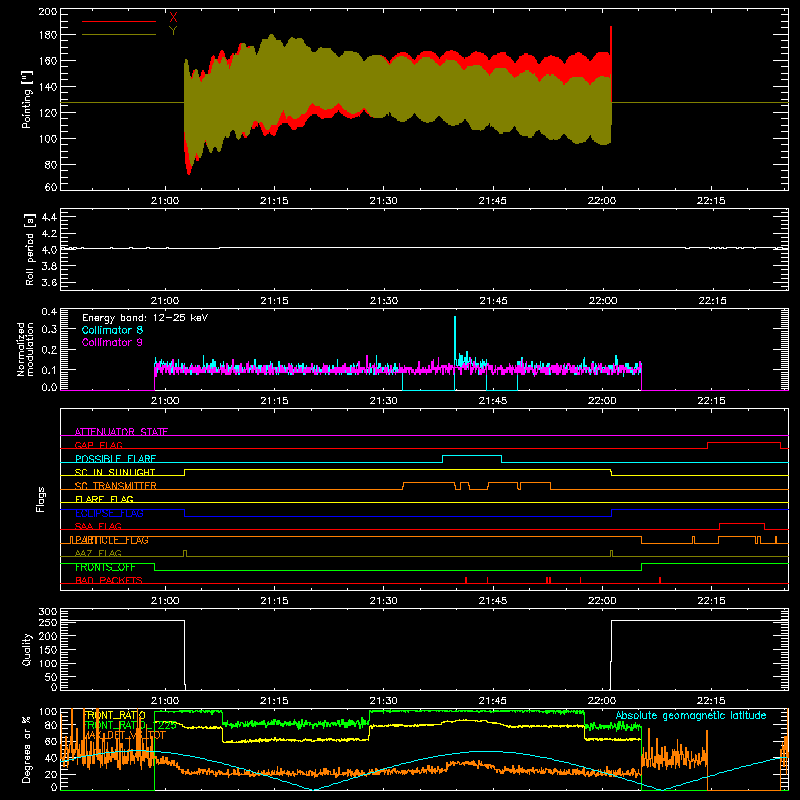Viewport: 800px width, 800px height.
Task: Click the Pointing ["] axis title
Action: click(27, 99)
